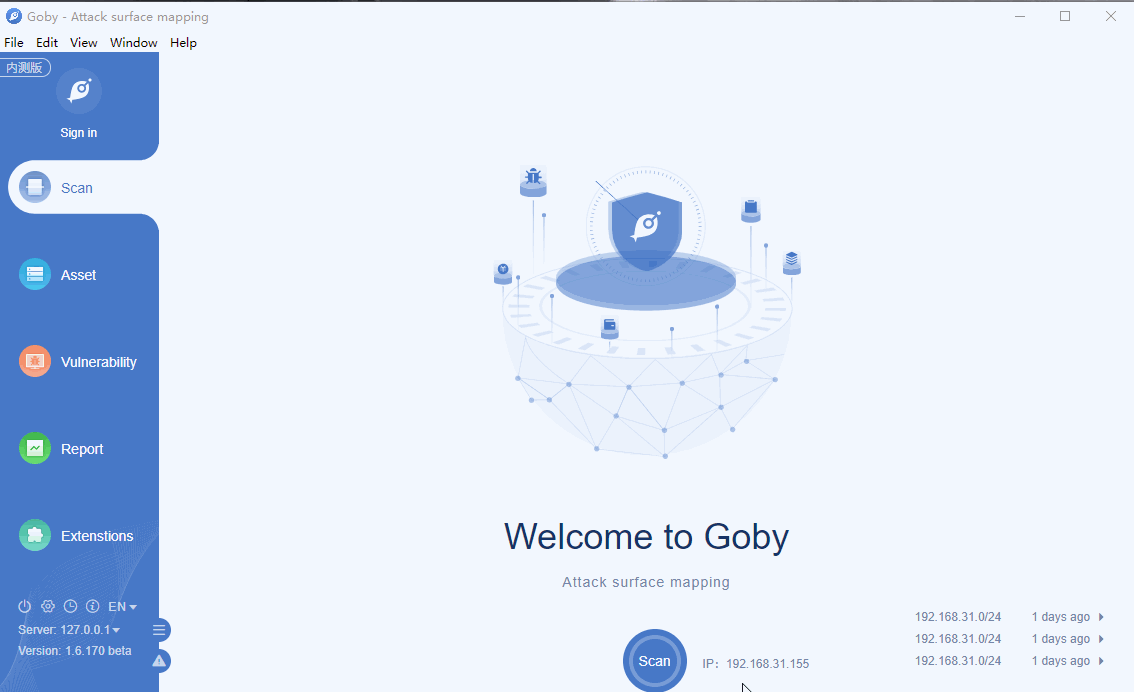The image size is (1134, 692).
Task: Expand the Server 127.0.0.1 dropdown
Action: click(69, 630)
